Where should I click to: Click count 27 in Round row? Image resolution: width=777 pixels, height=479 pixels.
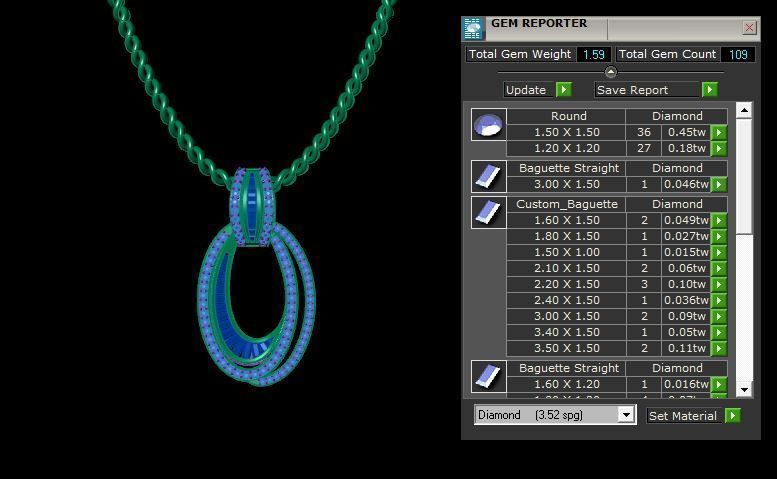[644, 148]
